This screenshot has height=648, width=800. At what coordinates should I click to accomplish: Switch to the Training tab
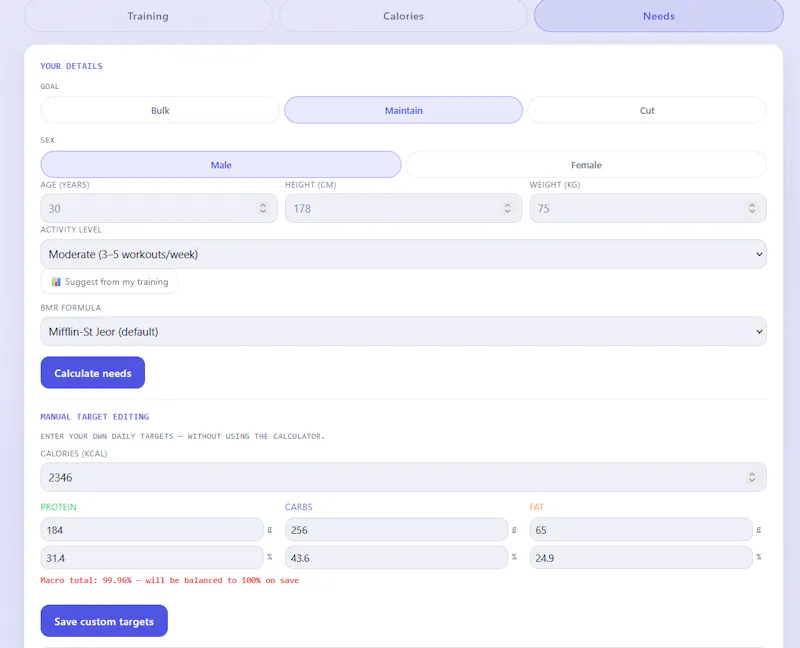[148, 16]
